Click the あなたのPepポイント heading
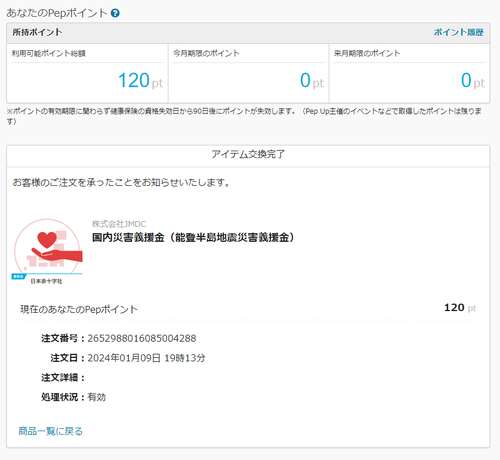 (x=57, y=13)
